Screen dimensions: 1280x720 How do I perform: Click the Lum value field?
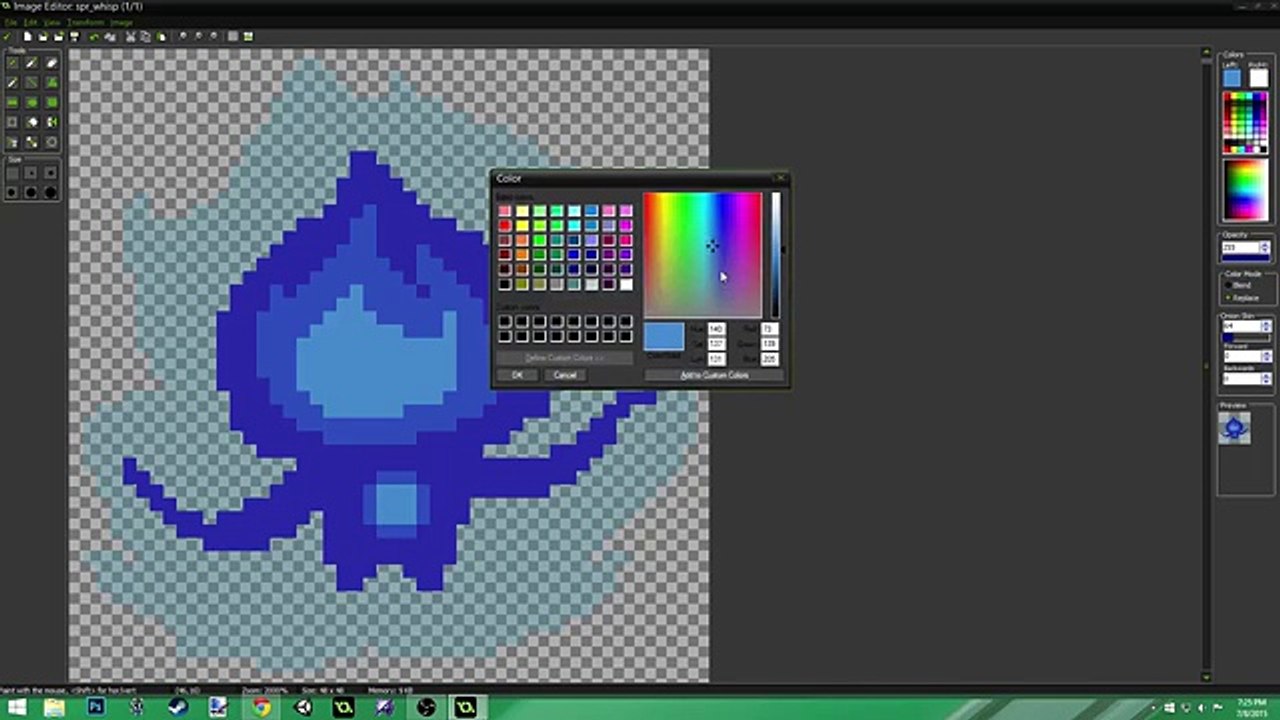(717, 359)
